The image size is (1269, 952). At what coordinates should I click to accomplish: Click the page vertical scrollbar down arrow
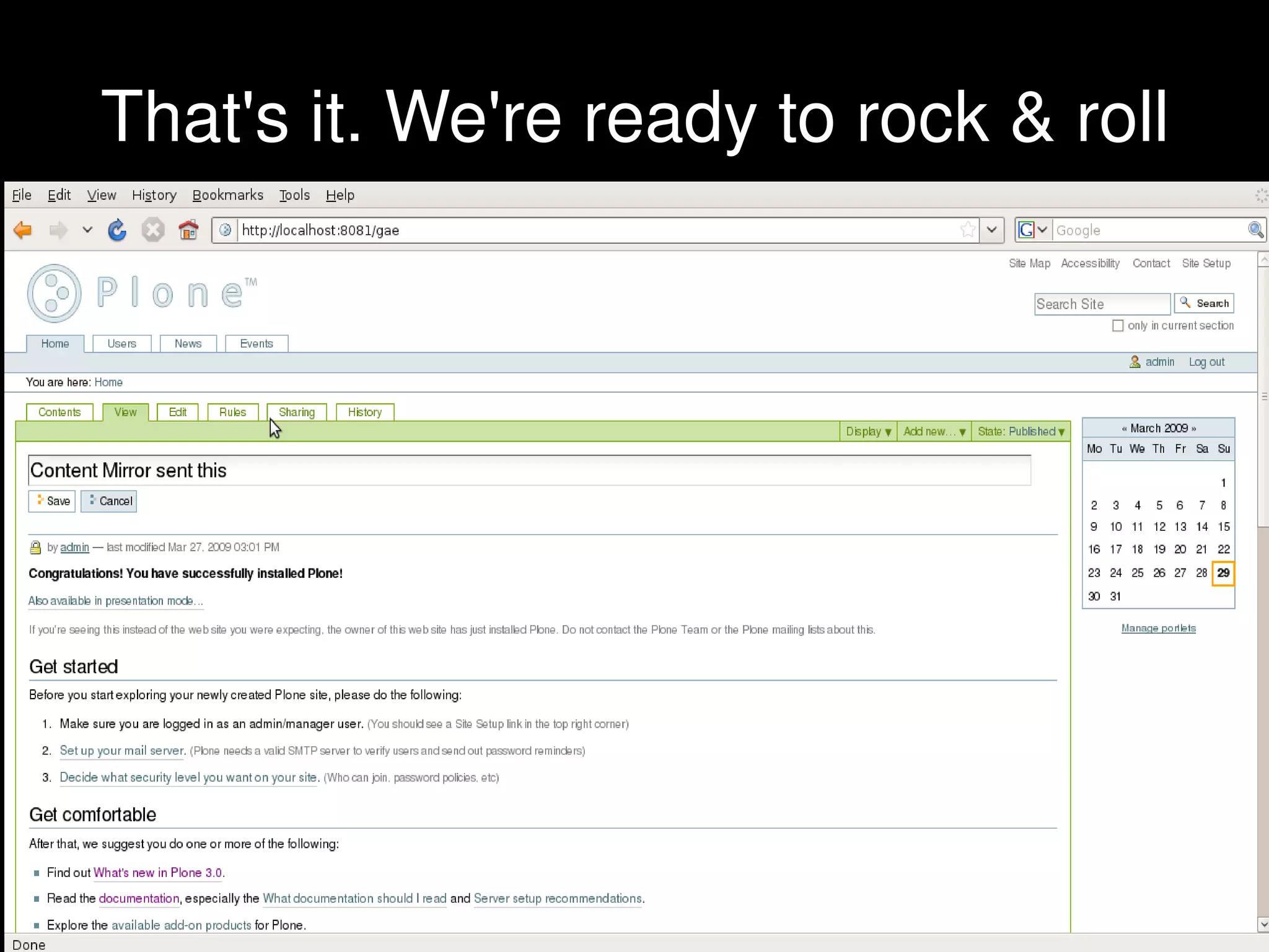[x=1263, y=925]
